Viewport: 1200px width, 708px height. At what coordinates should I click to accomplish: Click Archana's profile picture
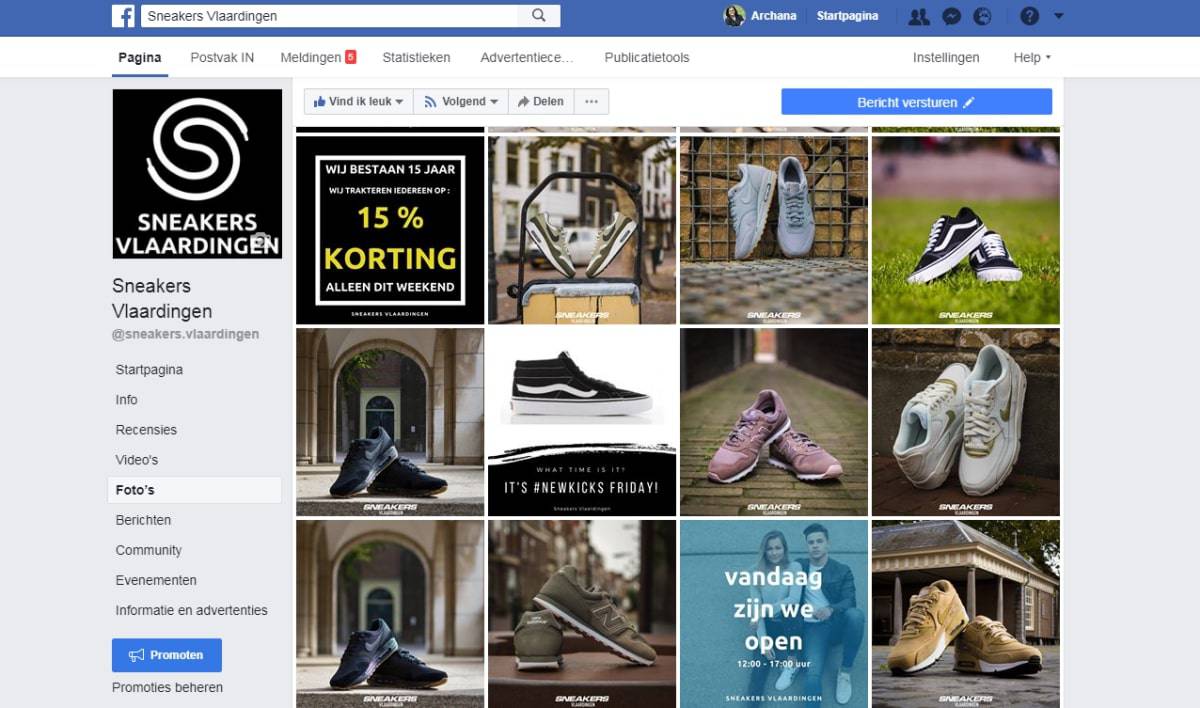pos(734,16)
